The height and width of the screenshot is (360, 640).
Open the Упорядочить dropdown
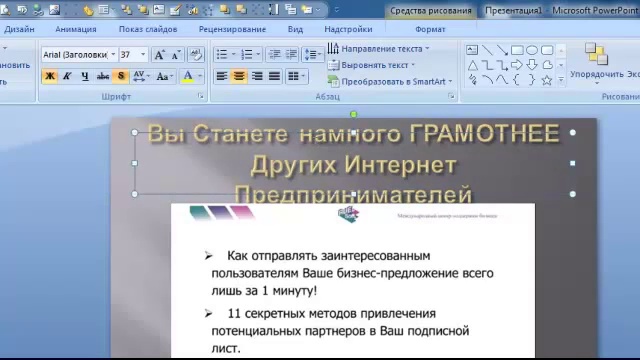pyautogui.click(x=596, y=63)
